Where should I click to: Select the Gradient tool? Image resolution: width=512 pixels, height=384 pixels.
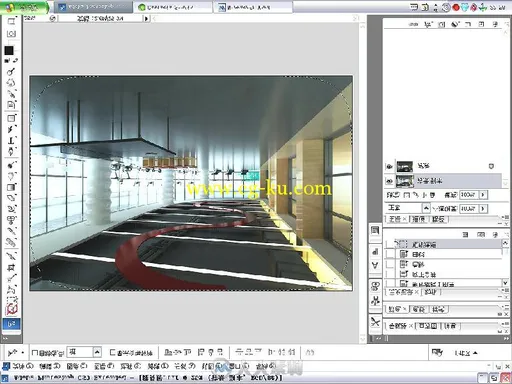(11, 187)
